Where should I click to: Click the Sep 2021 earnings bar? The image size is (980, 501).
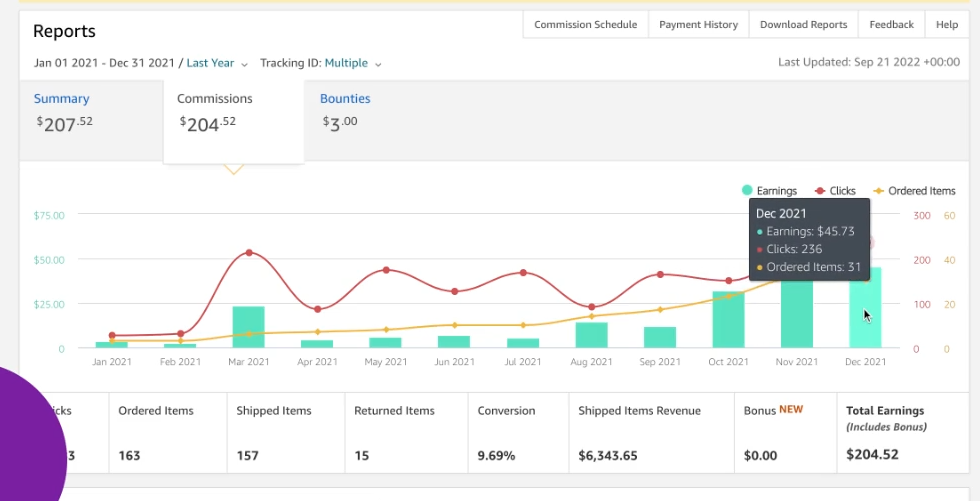(660, 337)
